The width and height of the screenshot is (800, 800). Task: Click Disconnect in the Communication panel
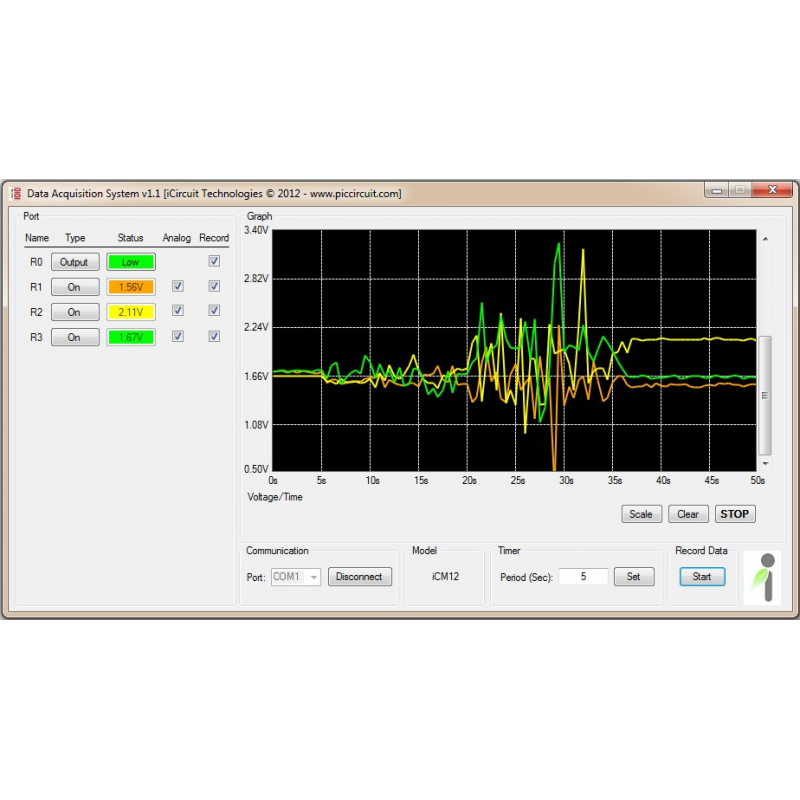pyautogui.click(x=360, y=576)
